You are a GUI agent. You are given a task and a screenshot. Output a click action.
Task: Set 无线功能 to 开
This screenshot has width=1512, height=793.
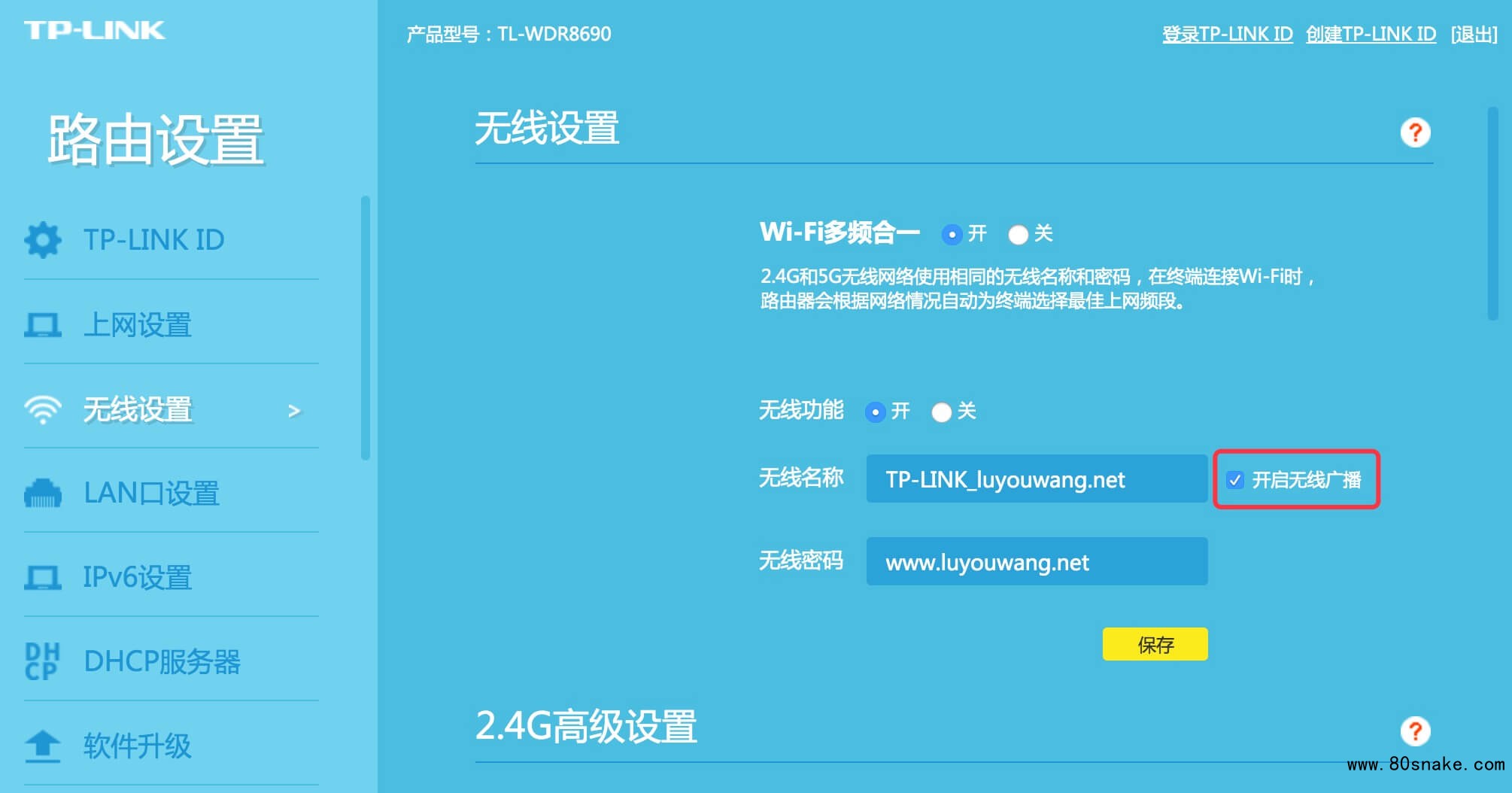click(875, 412)
